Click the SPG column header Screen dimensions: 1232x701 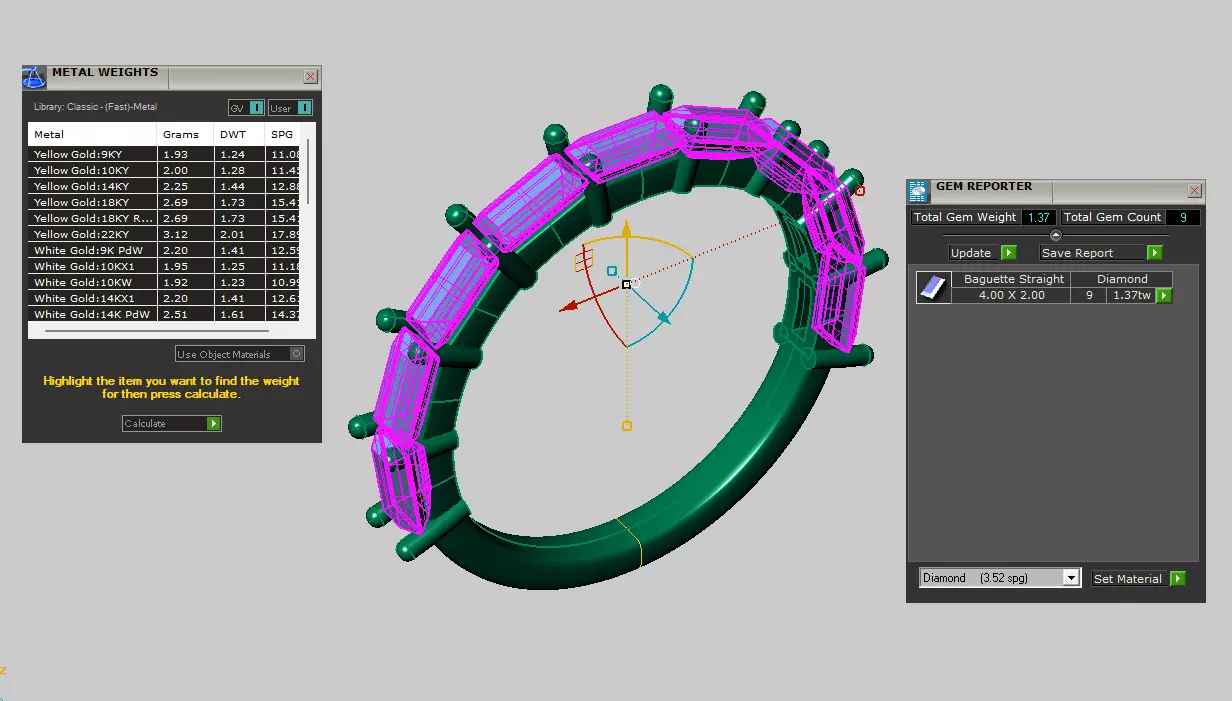click(x=282, y=134)
